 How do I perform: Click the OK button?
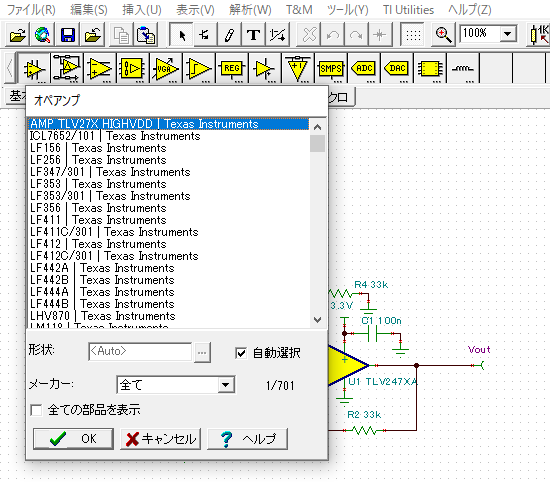point(73,439)
